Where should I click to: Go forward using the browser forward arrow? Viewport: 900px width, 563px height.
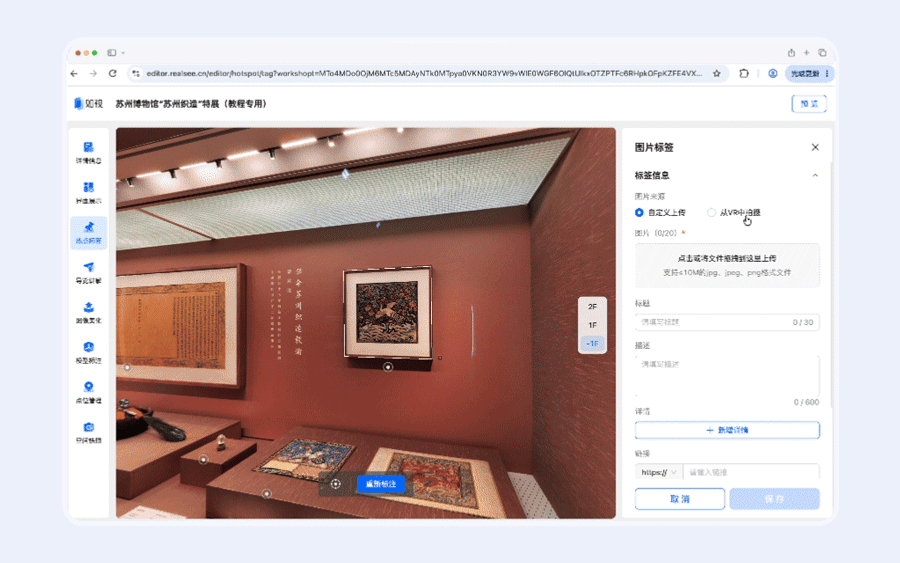click(x=93, y=73)
